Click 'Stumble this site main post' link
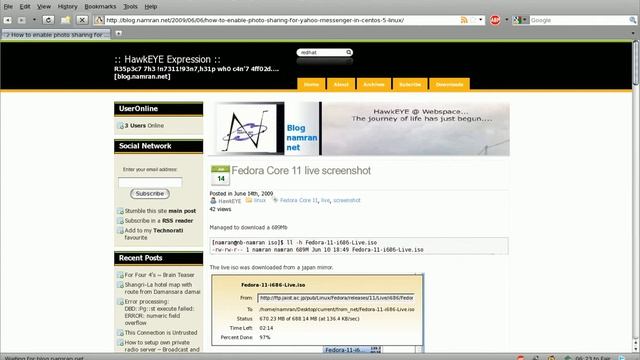640x360 pixels. click(160, 211)
